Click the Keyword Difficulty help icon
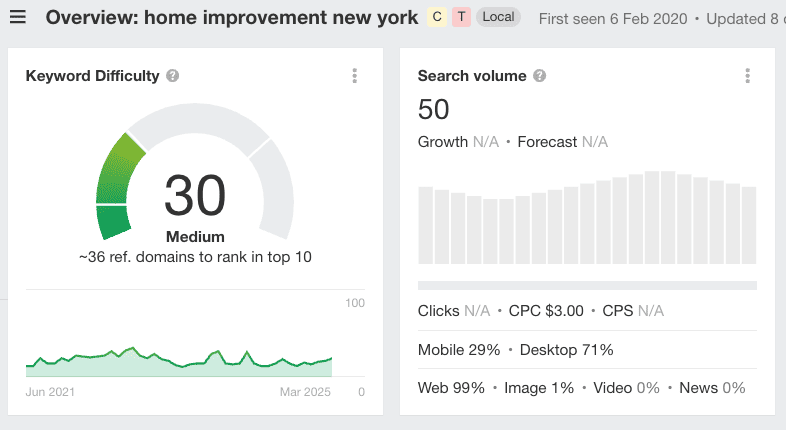Viewport: 786px width, 430px height. click(x=173, y=76)
